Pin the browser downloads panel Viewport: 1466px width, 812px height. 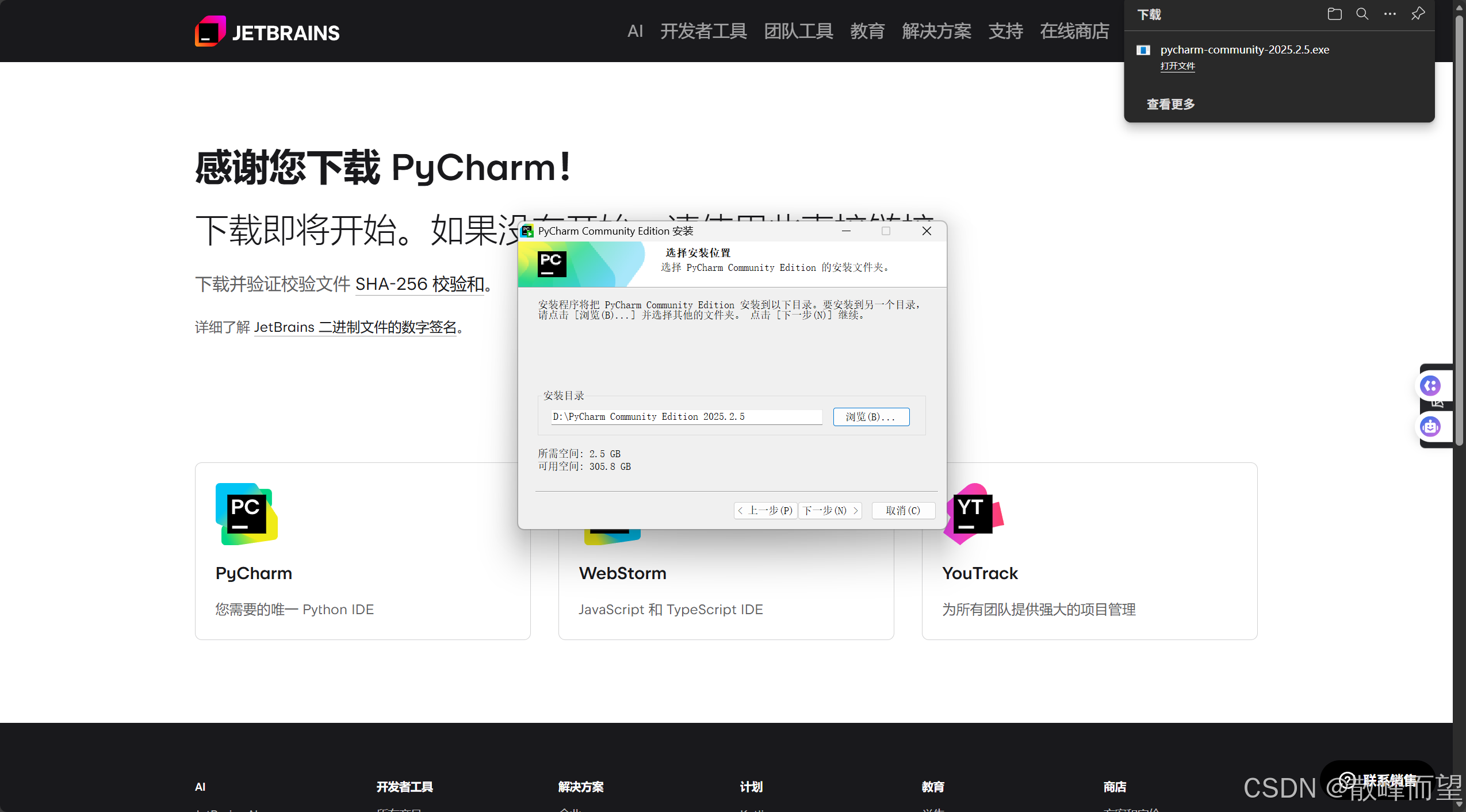click(1417, 14)
